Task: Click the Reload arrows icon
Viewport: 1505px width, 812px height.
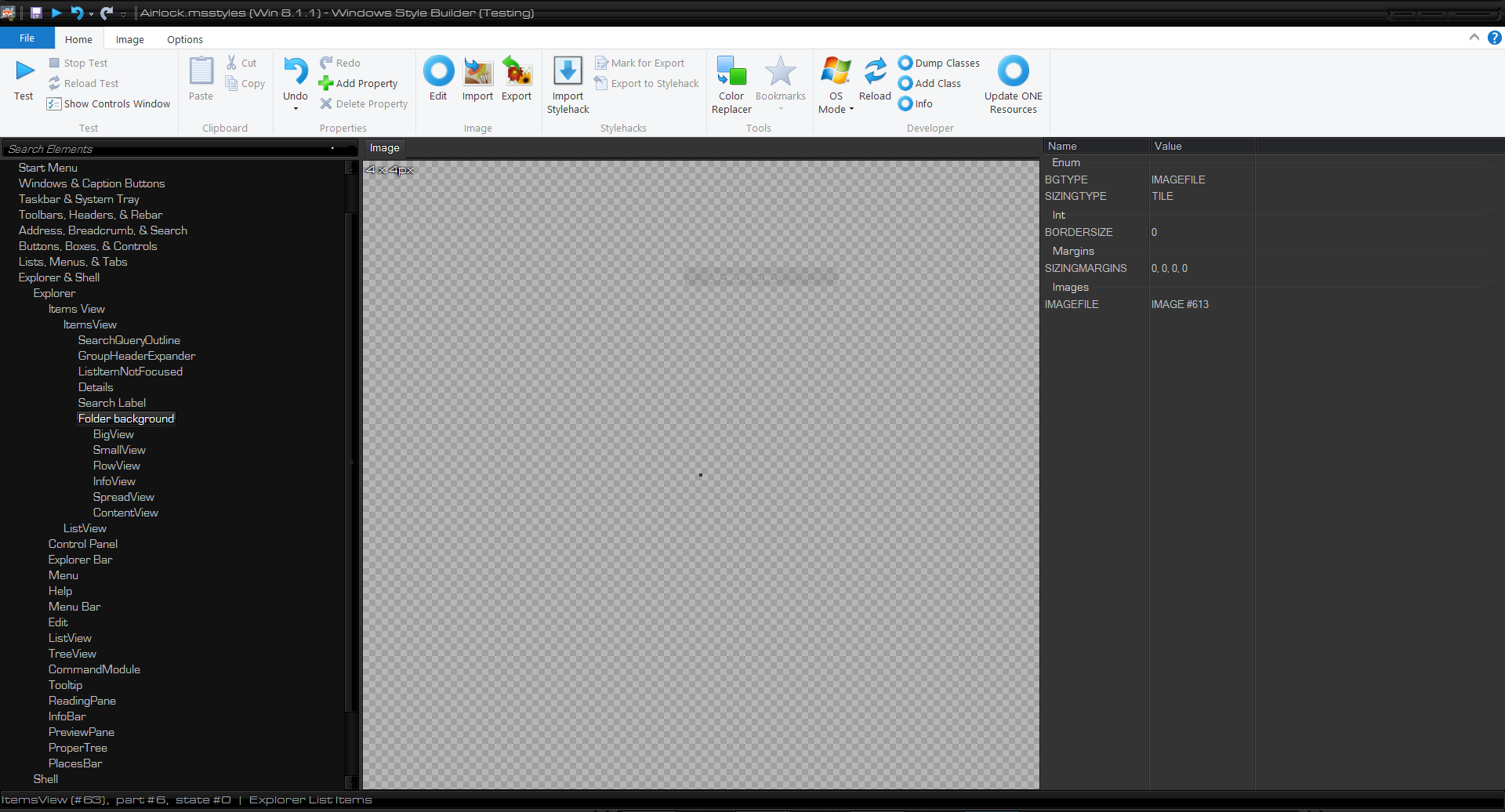Action: tap(875, 71)
